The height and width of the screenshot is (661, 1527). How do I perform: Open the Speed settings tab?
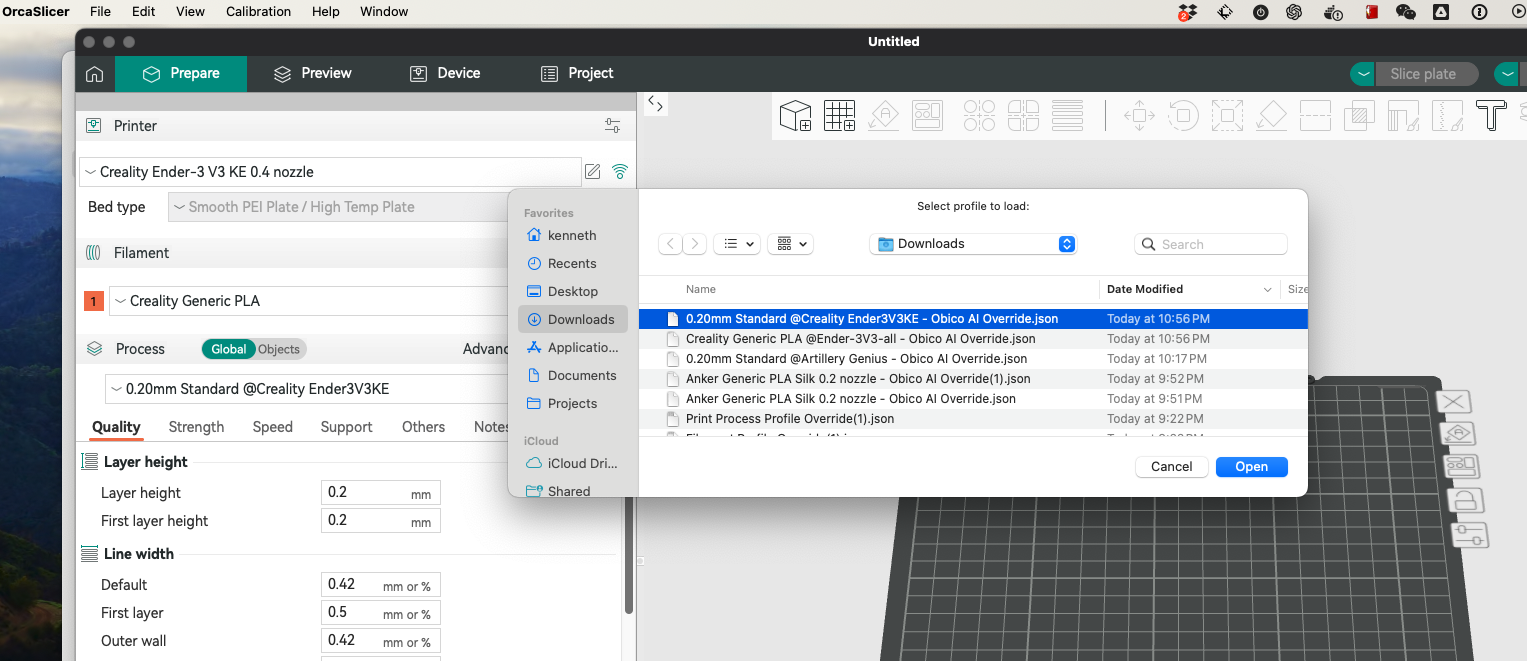click(x=272, y=427)
